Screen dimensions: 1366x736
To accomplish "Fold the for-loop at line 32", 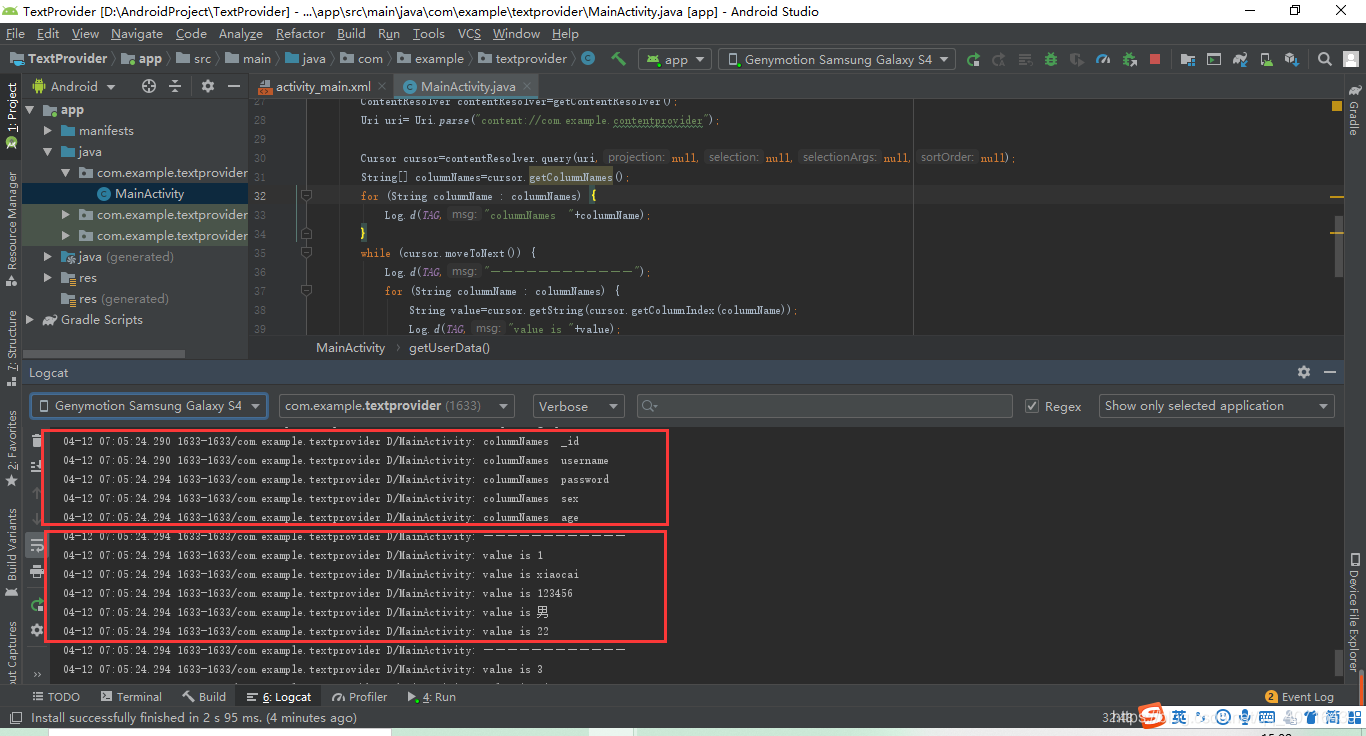I will pyautogui.click(x=307, y=195).
